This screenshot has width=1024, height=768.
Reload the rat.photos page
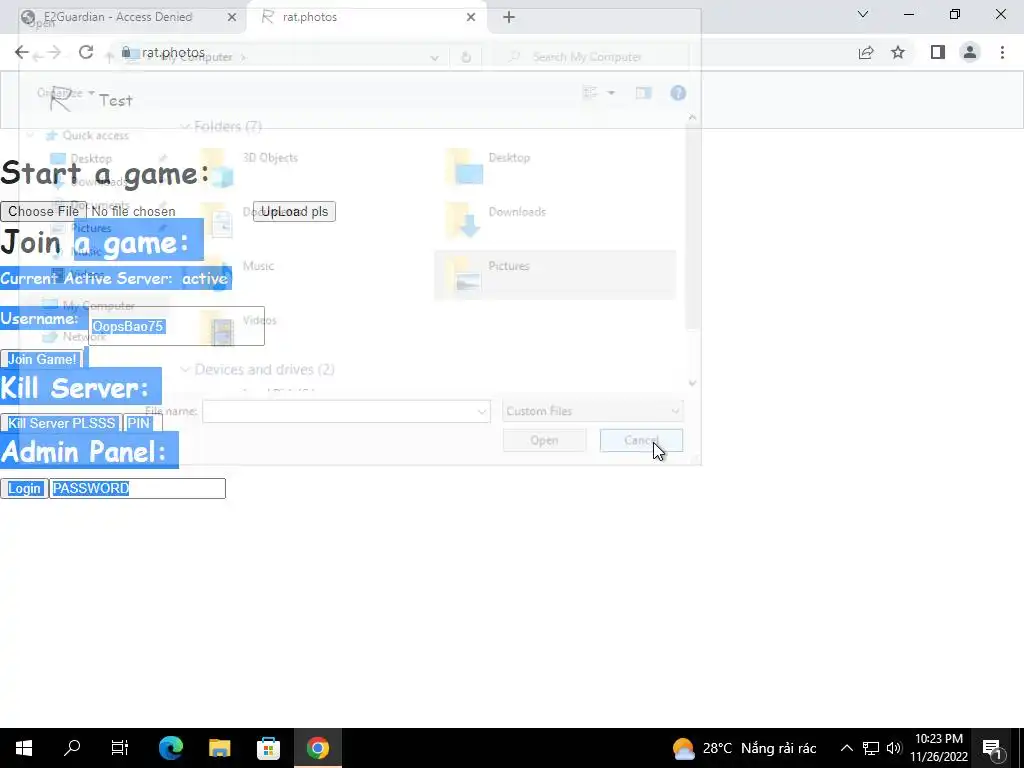click(86, 52)
